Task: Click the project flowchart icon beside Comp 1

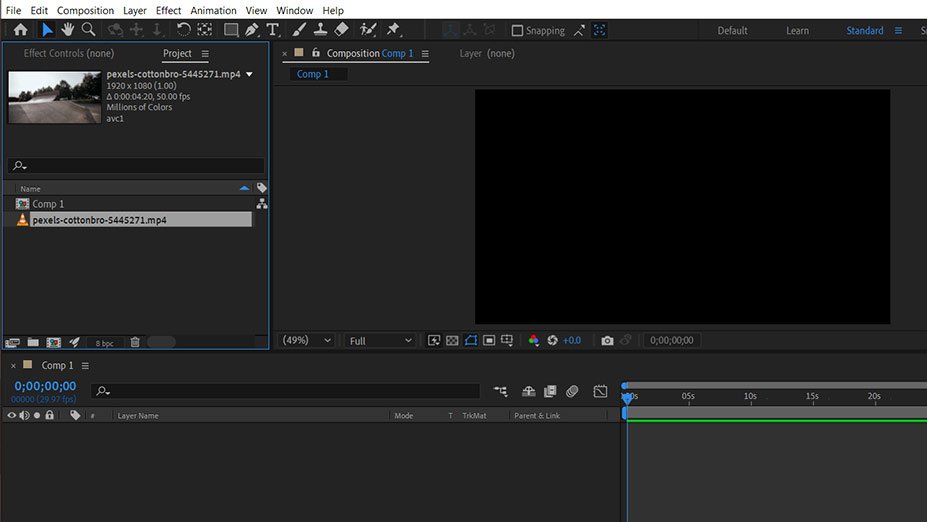Action: click(262, 204)
